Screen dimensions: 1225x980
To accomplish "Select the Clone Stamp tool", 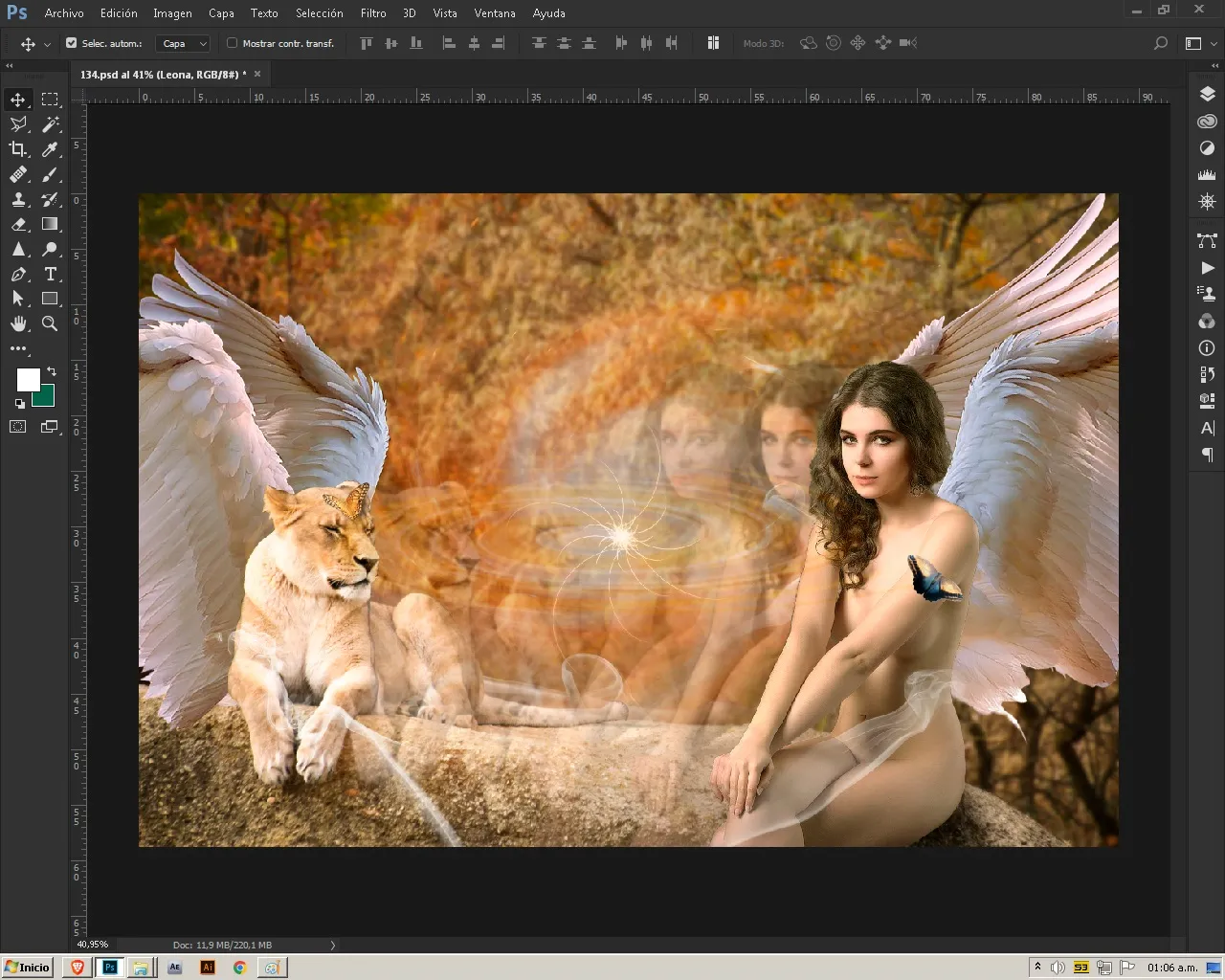I will click(18, 199).
